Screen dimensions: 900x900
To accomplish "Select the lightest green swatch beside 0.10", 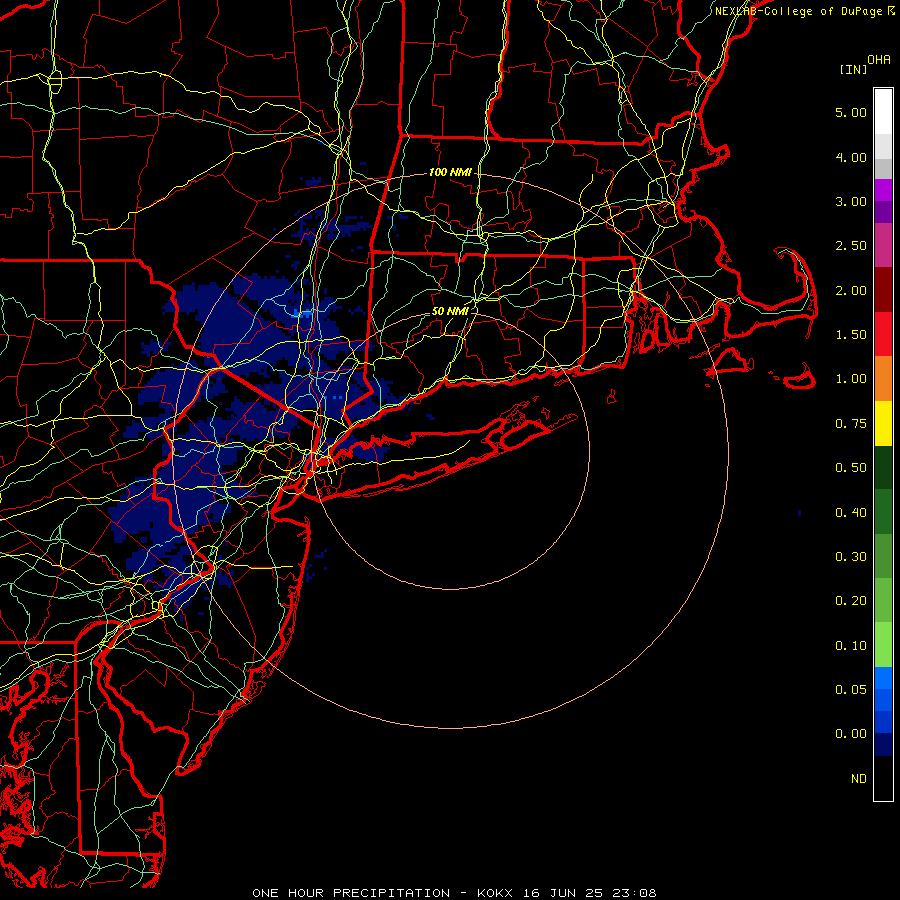I will (x=883, y=645).
